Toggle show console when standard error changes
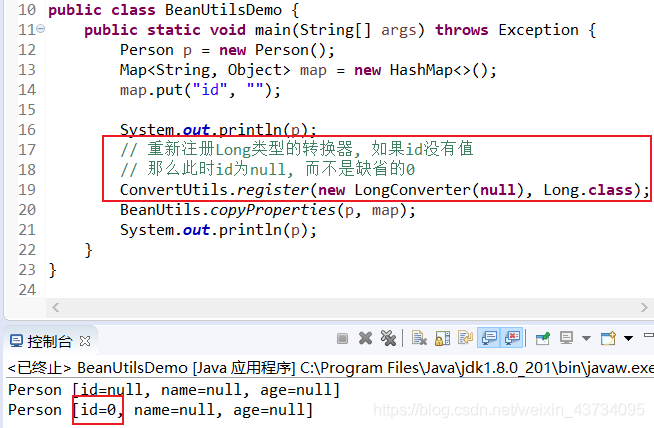 pos(512,338)
